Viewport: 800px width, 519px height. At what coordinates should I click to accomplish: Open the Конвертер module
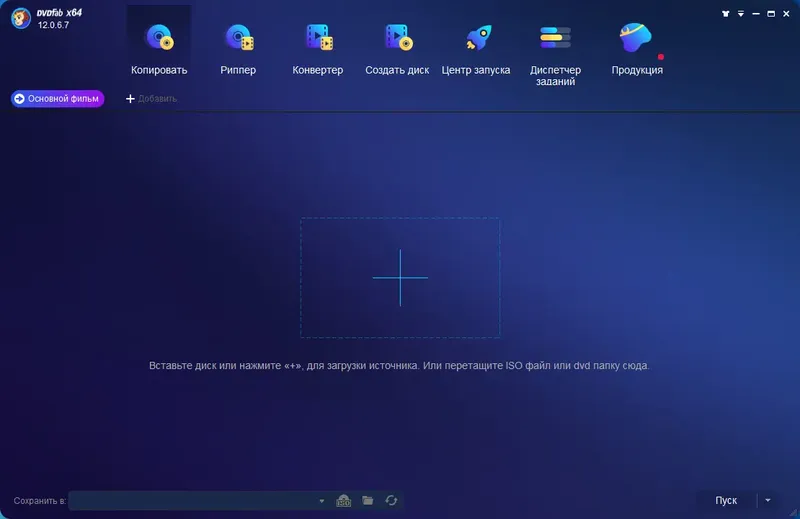317,49
